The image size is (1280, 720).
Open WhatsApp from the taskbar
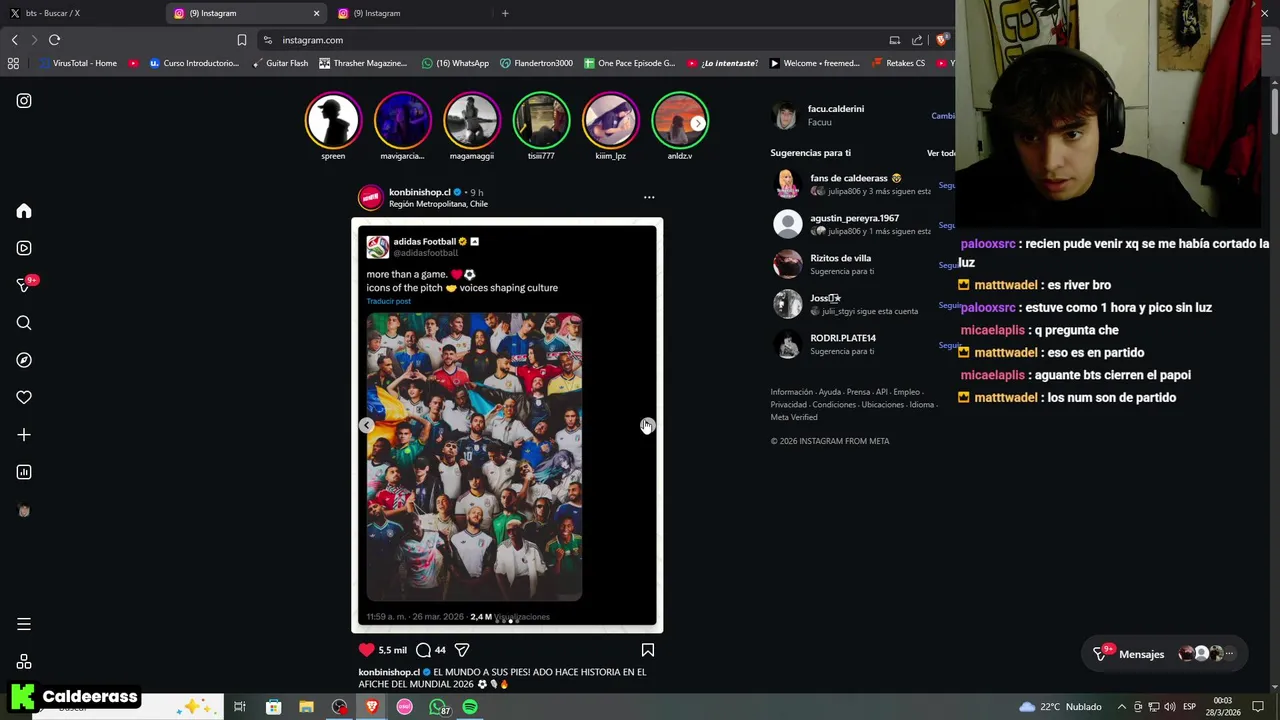[438, 707]
